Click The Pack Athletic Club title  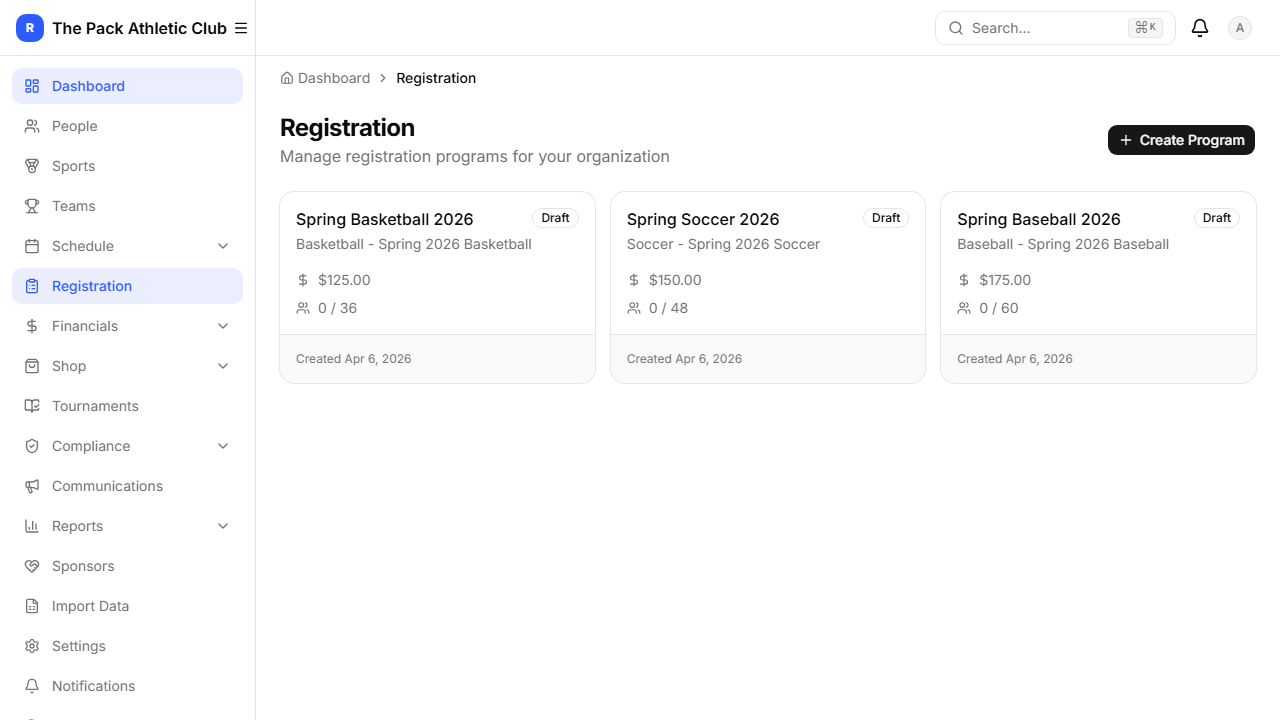140,28
